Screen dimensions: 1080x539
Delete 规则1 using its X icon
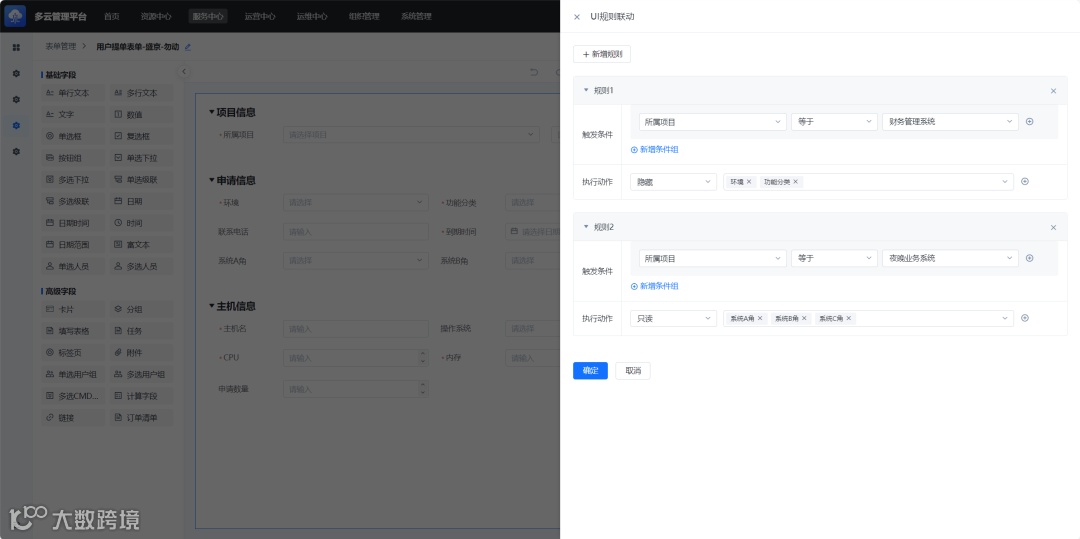coord(1052,91)
